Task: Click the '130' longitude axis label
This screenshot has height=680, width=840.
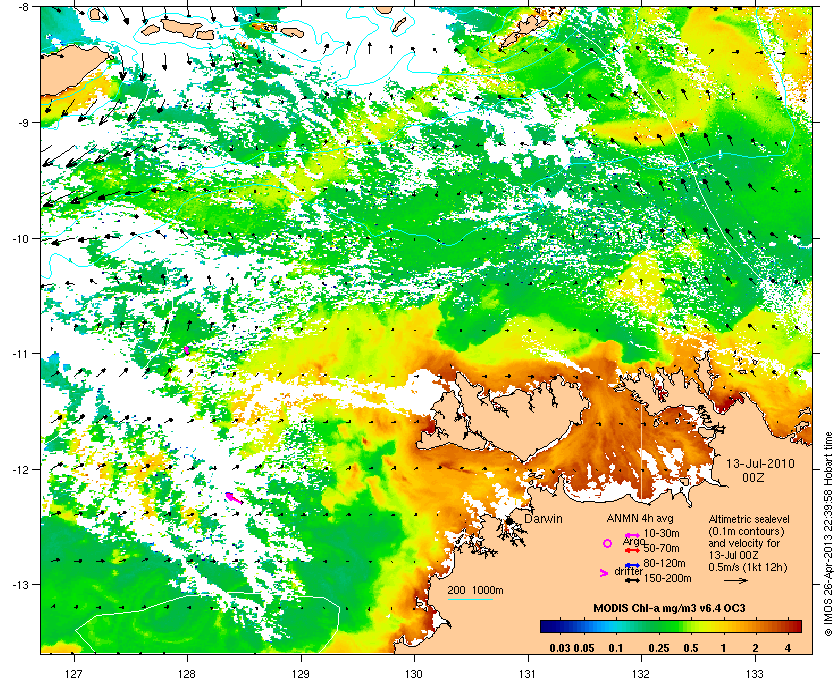Action: [414, 673]
